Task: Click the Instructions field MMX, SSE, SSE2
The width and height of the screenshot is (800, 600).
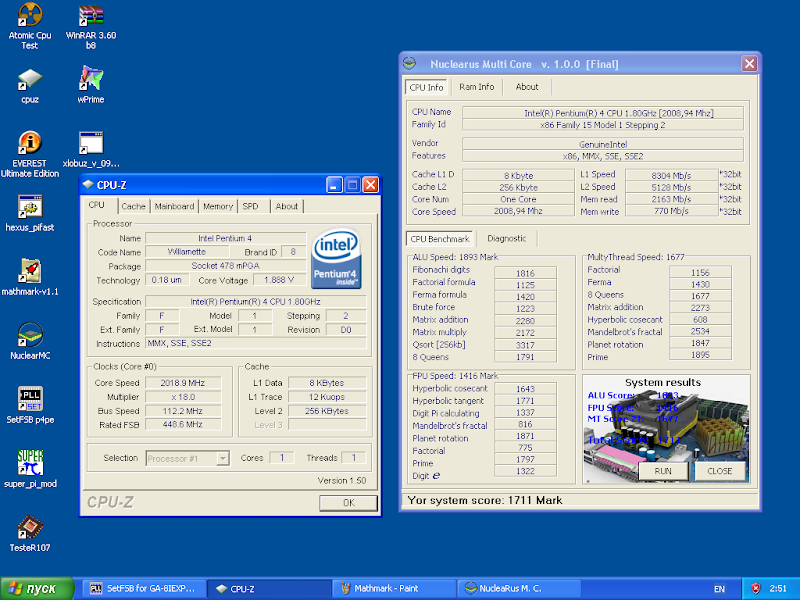Action: tap(256, 343)
